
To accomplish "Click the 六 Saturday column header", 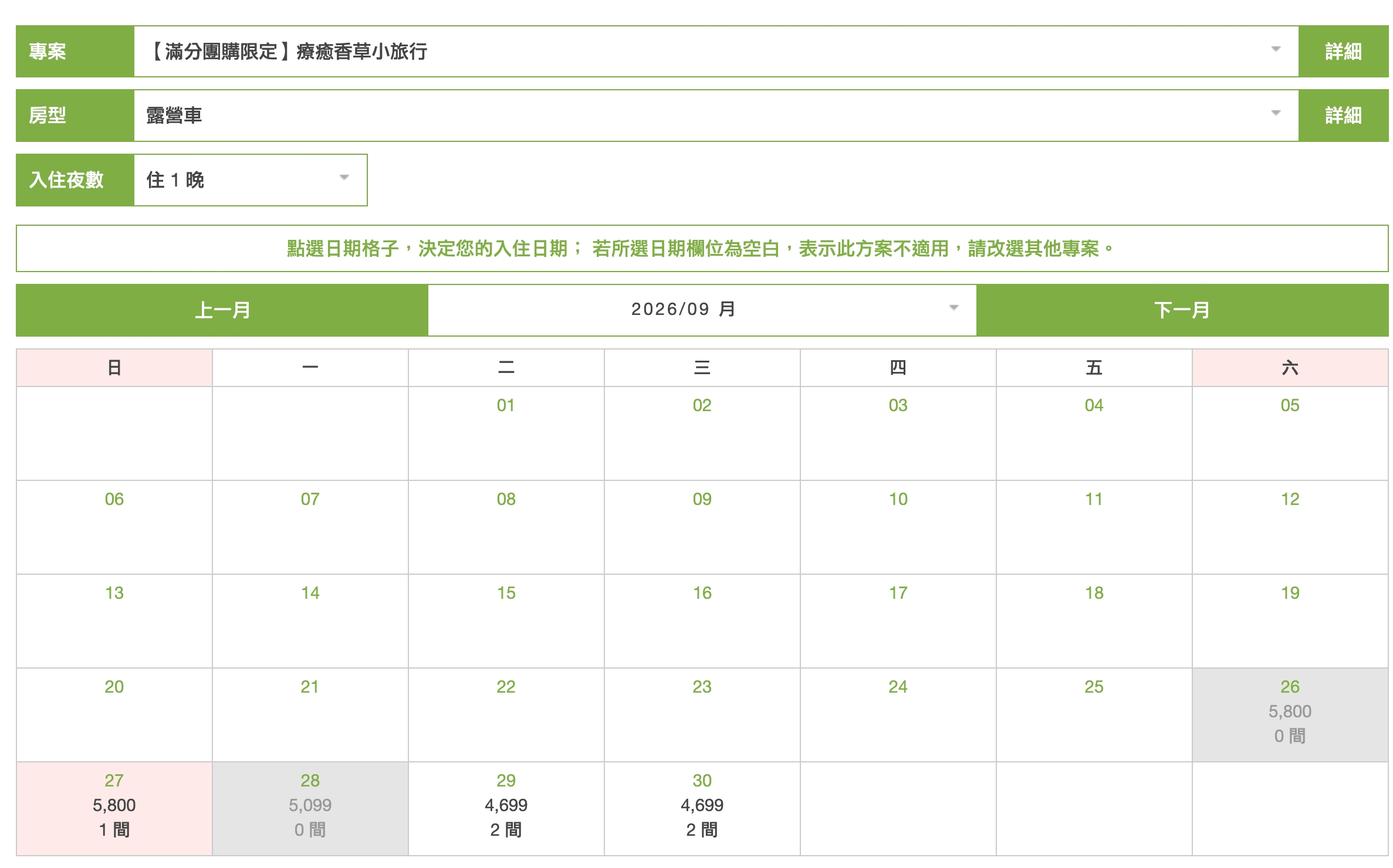I will coord(1290,368).
